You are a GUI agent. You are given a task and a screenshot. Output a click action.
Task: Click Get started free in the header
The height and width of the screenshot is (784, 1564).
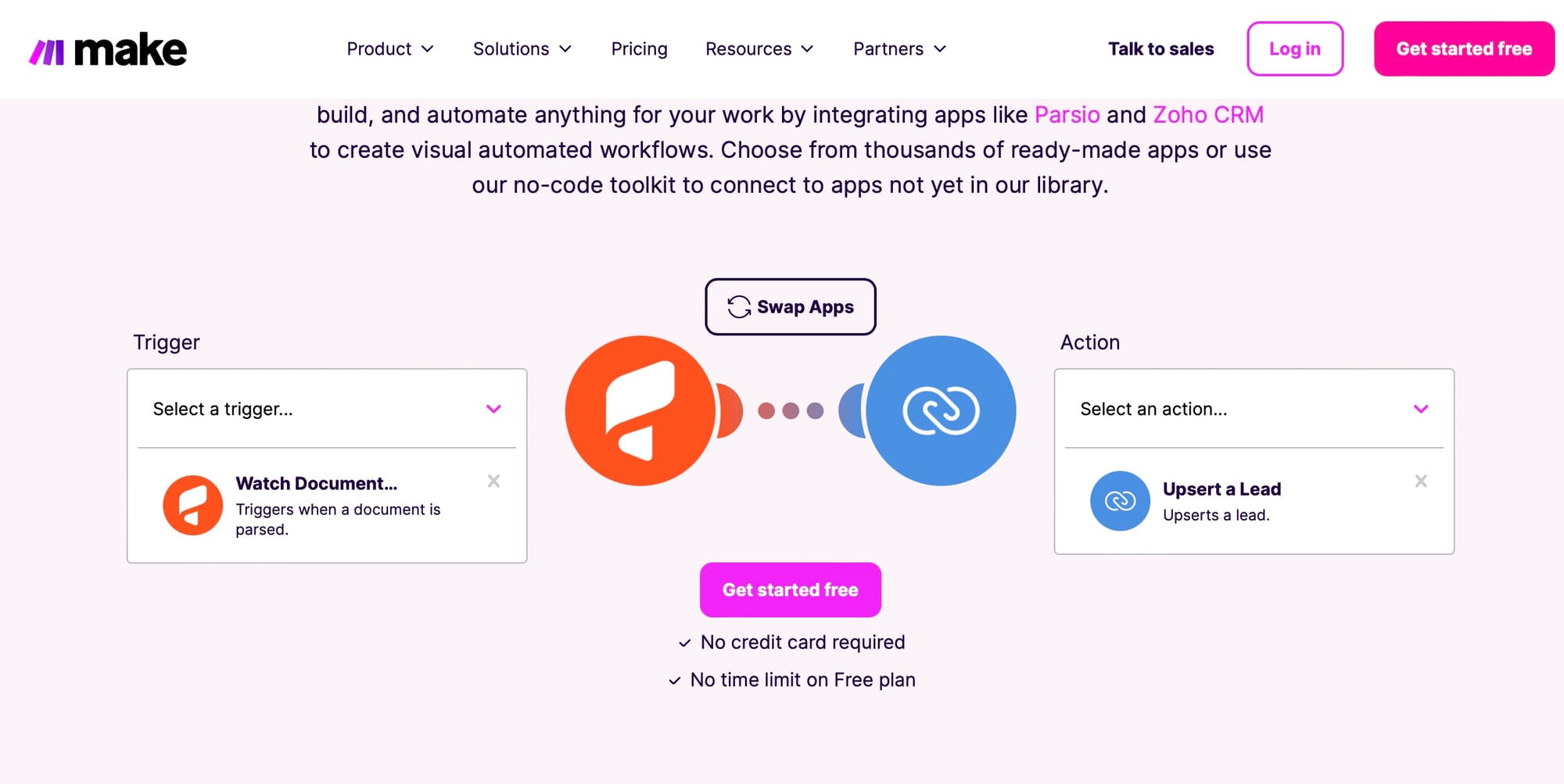(1463, 49)
